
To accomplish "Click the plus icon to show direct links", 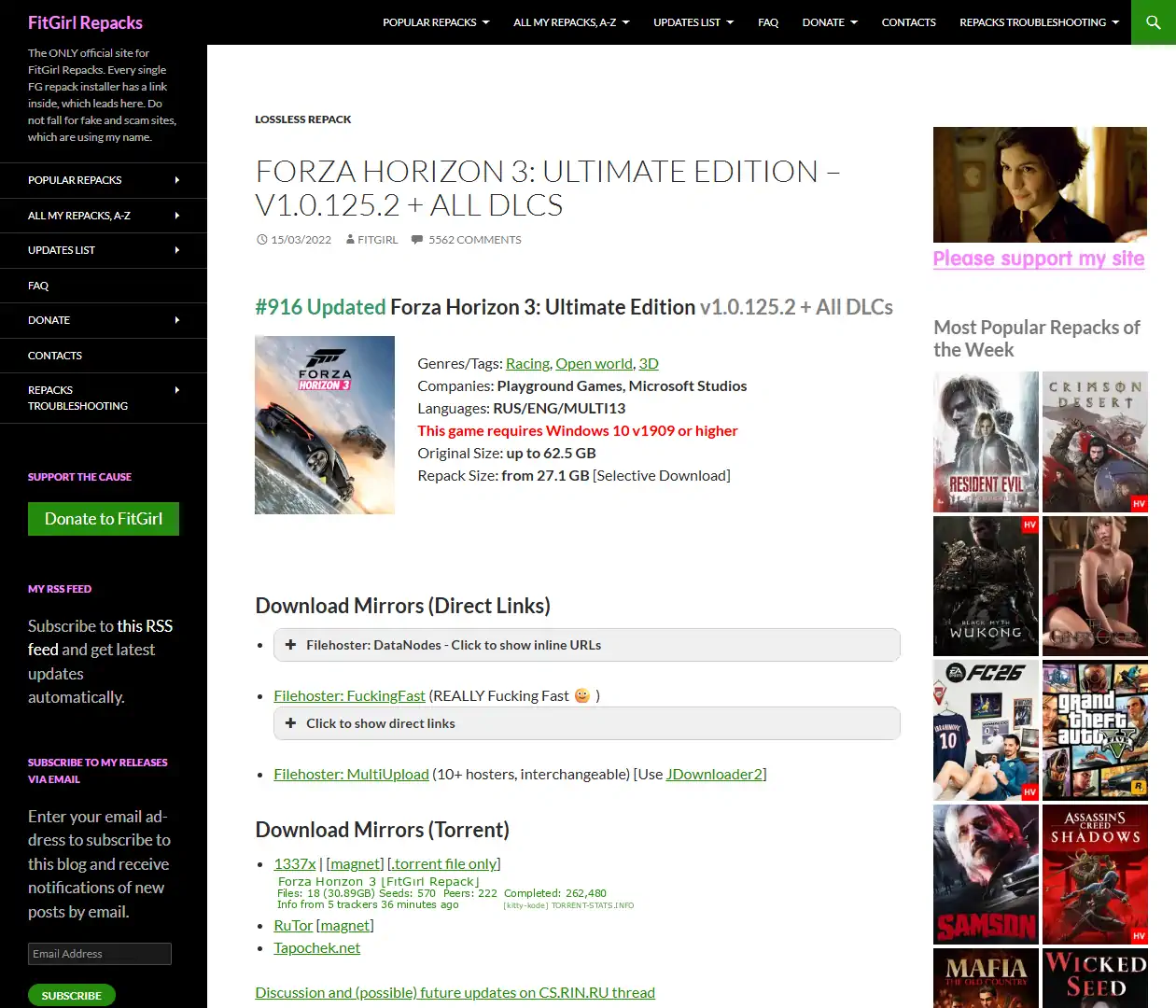I will (x=290, y=722).
